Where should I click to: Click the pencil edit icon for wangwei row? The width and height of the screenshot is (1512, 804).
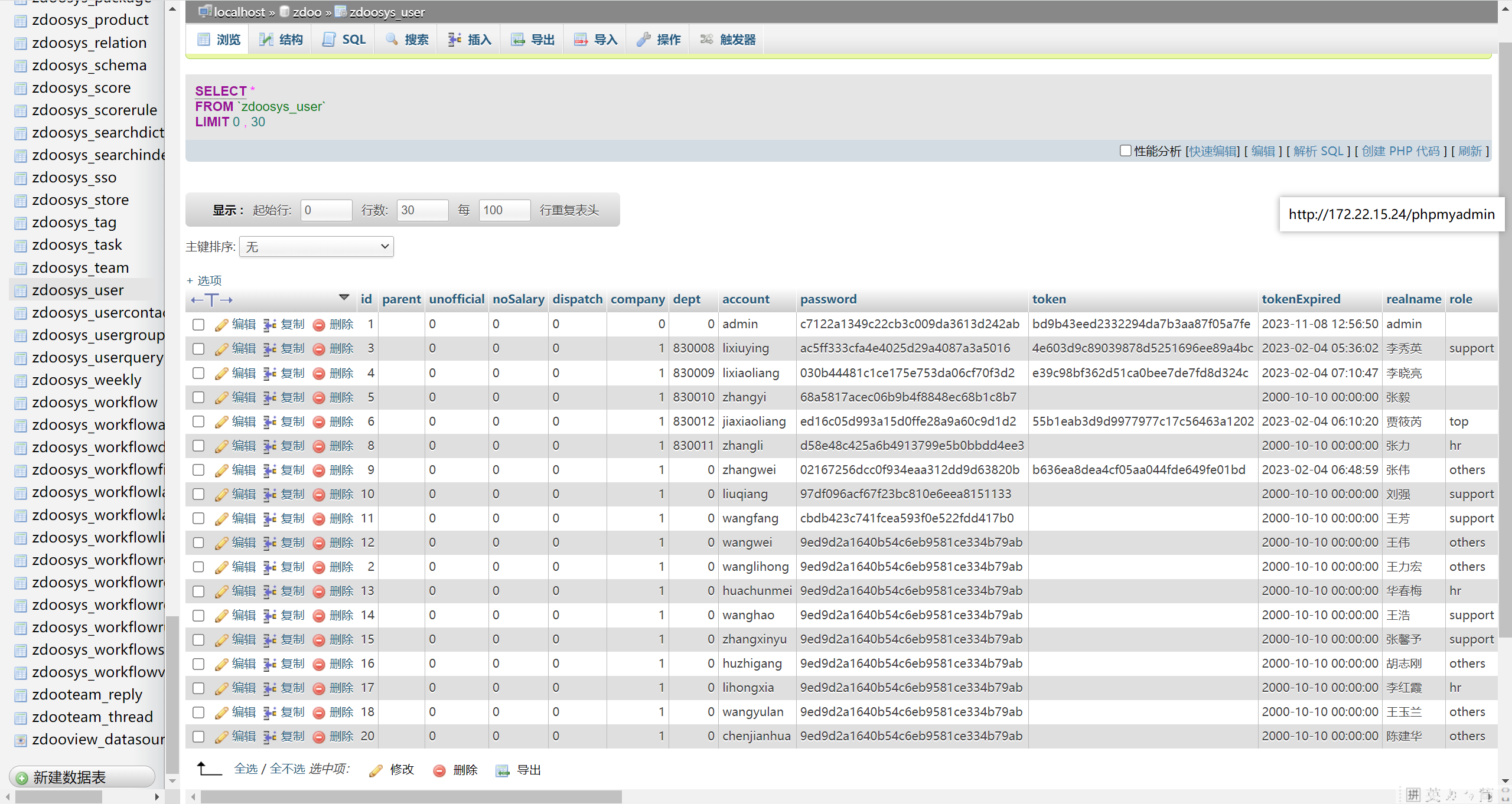pyautogui.click(x=221, y=543)
